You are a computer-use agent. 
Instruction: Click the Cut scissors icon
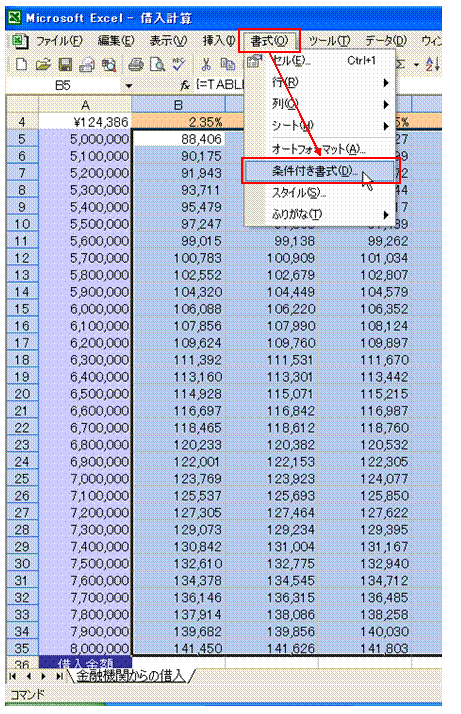[206, 65]
